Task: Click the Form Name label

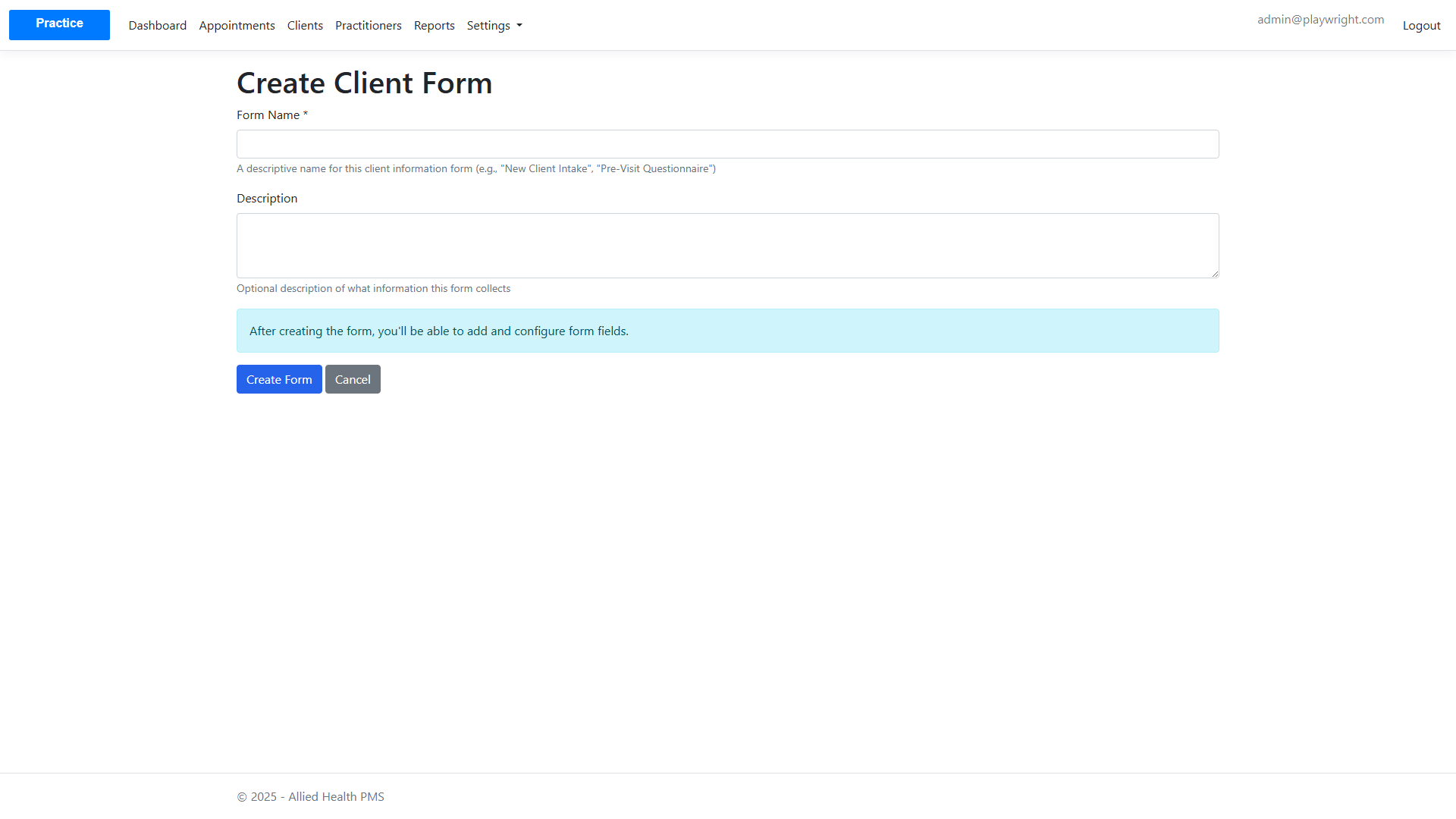Action: 272,115
